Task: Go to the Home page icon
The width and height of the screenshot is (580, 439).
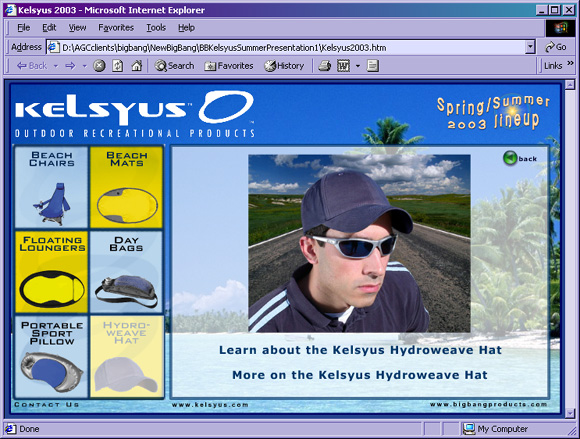Action: (x=136, y=66)
